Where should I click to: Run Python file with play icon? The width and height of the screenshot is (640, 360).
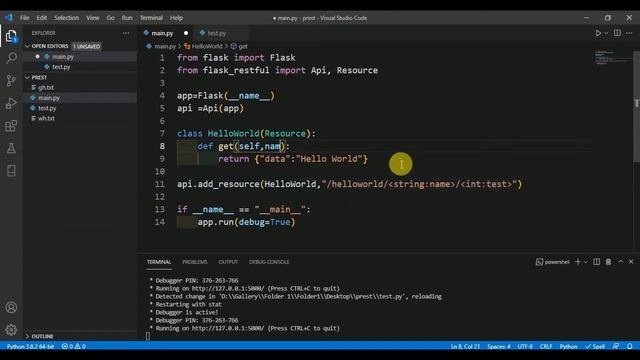[x=598, y=33]
